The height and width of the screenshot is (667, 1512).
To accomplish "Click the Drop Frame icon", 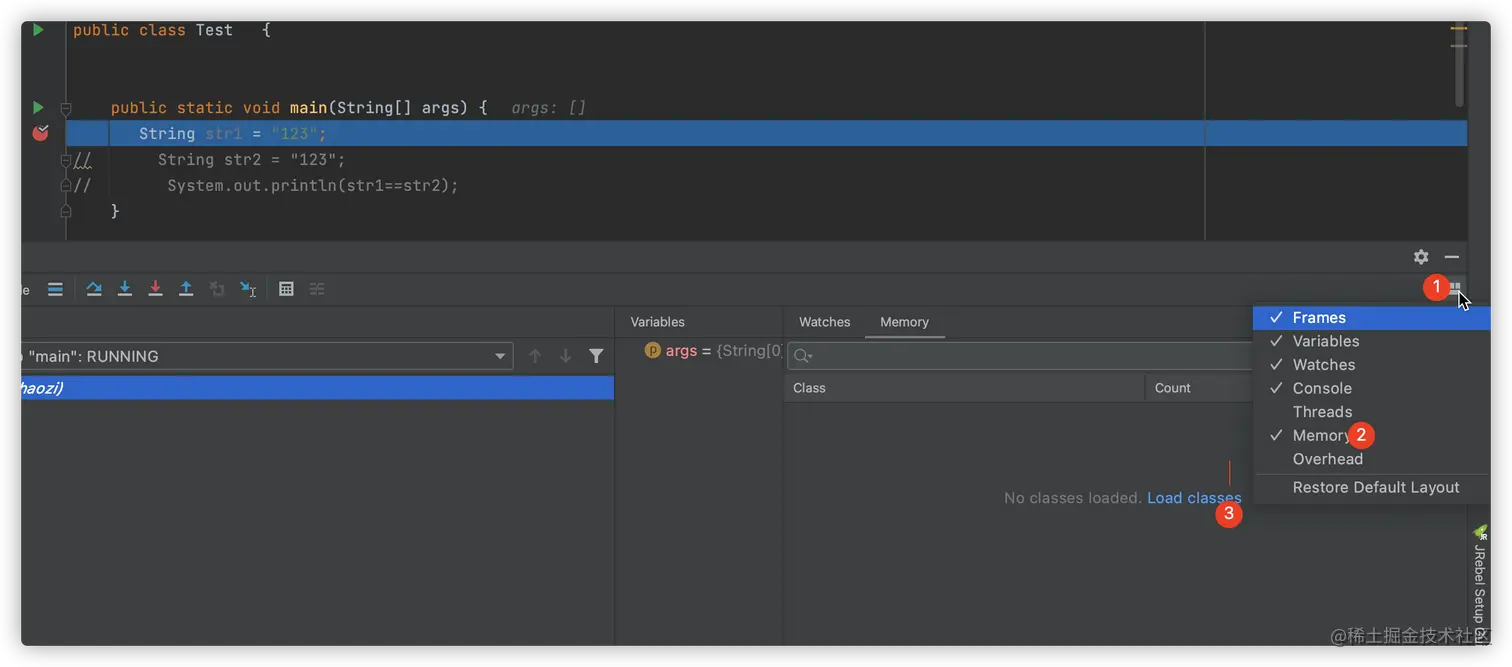I will coord(217,289).
